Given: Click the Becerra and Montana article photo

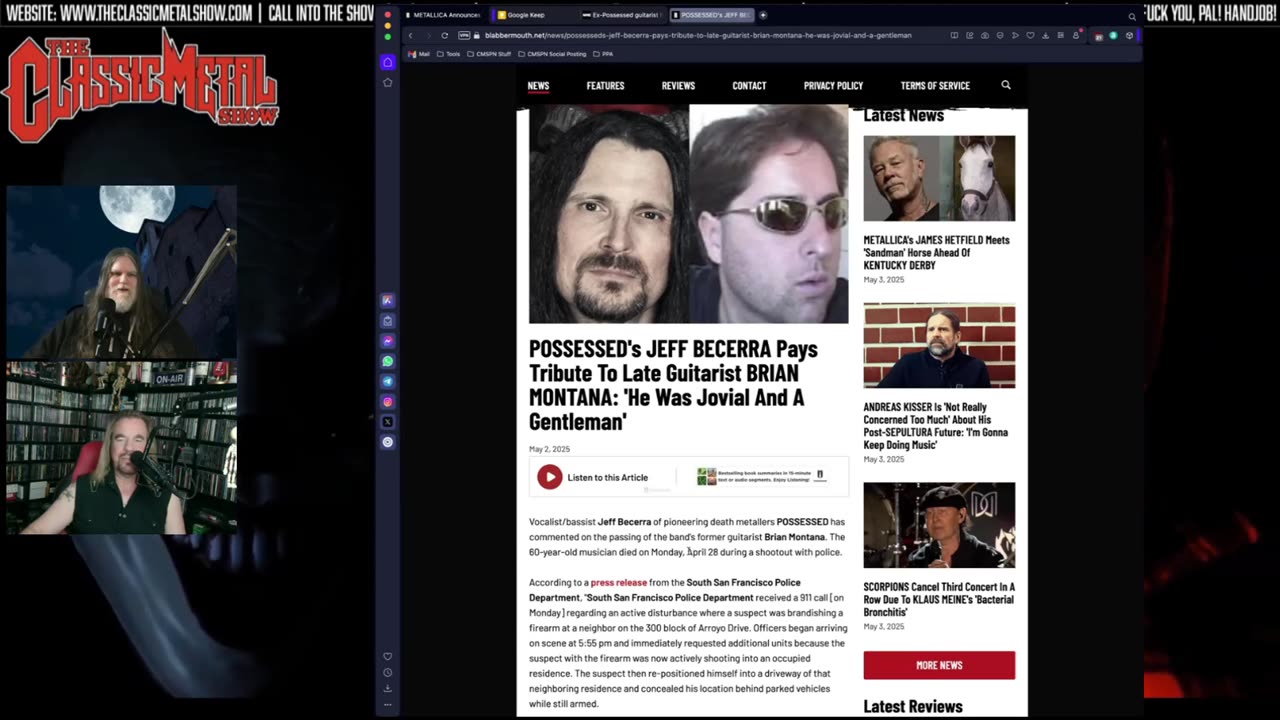Looking at the screenshot, I should coord(688,214).
